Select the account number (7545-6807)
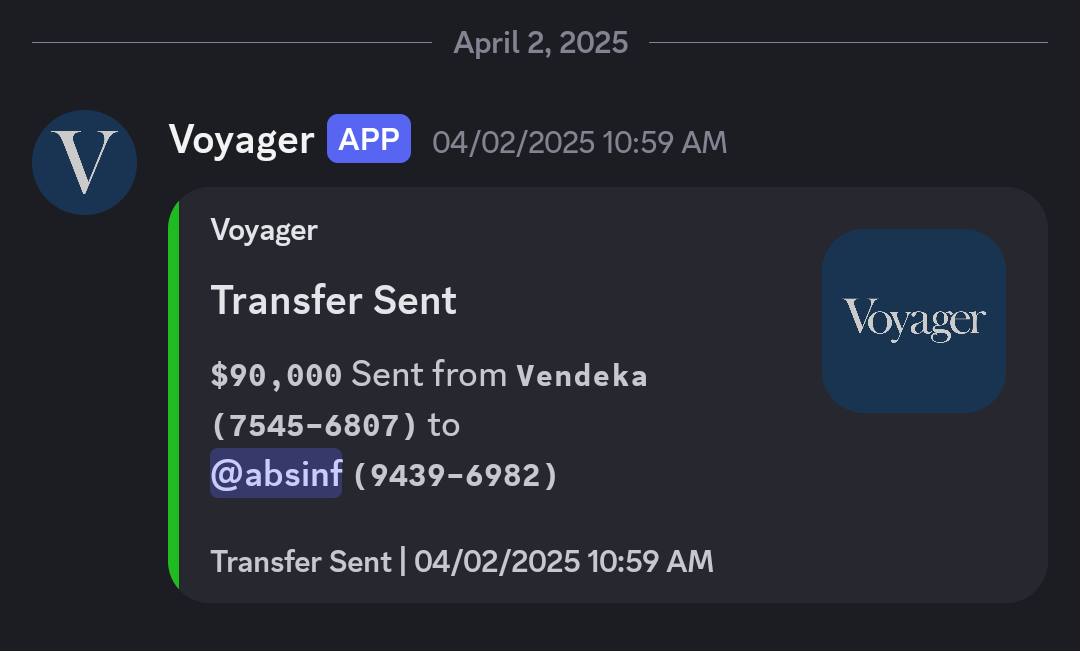 click(314, 426)
